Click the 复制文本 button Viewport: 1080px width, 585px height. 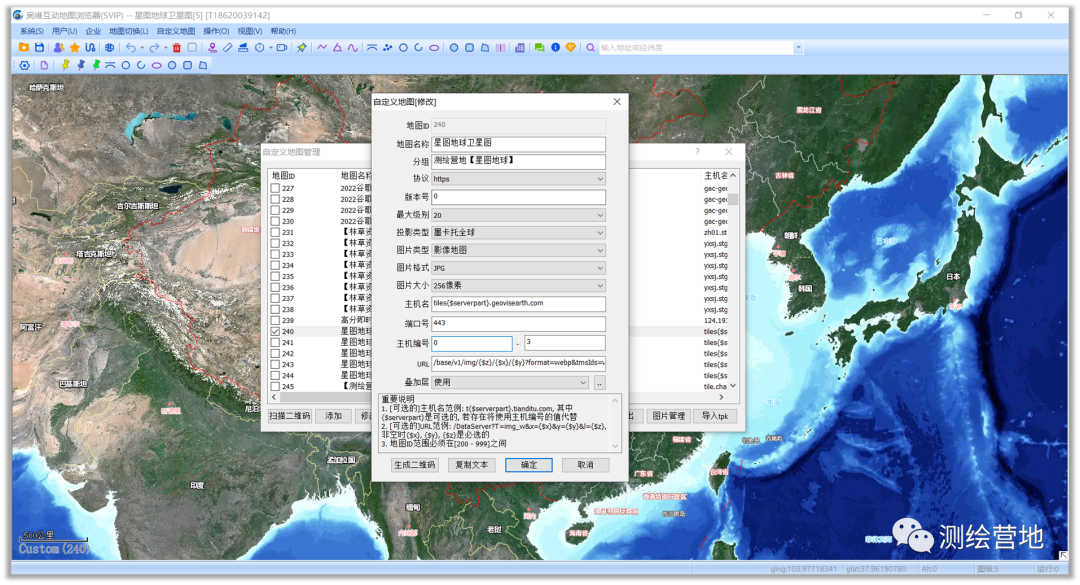point(472,465)
